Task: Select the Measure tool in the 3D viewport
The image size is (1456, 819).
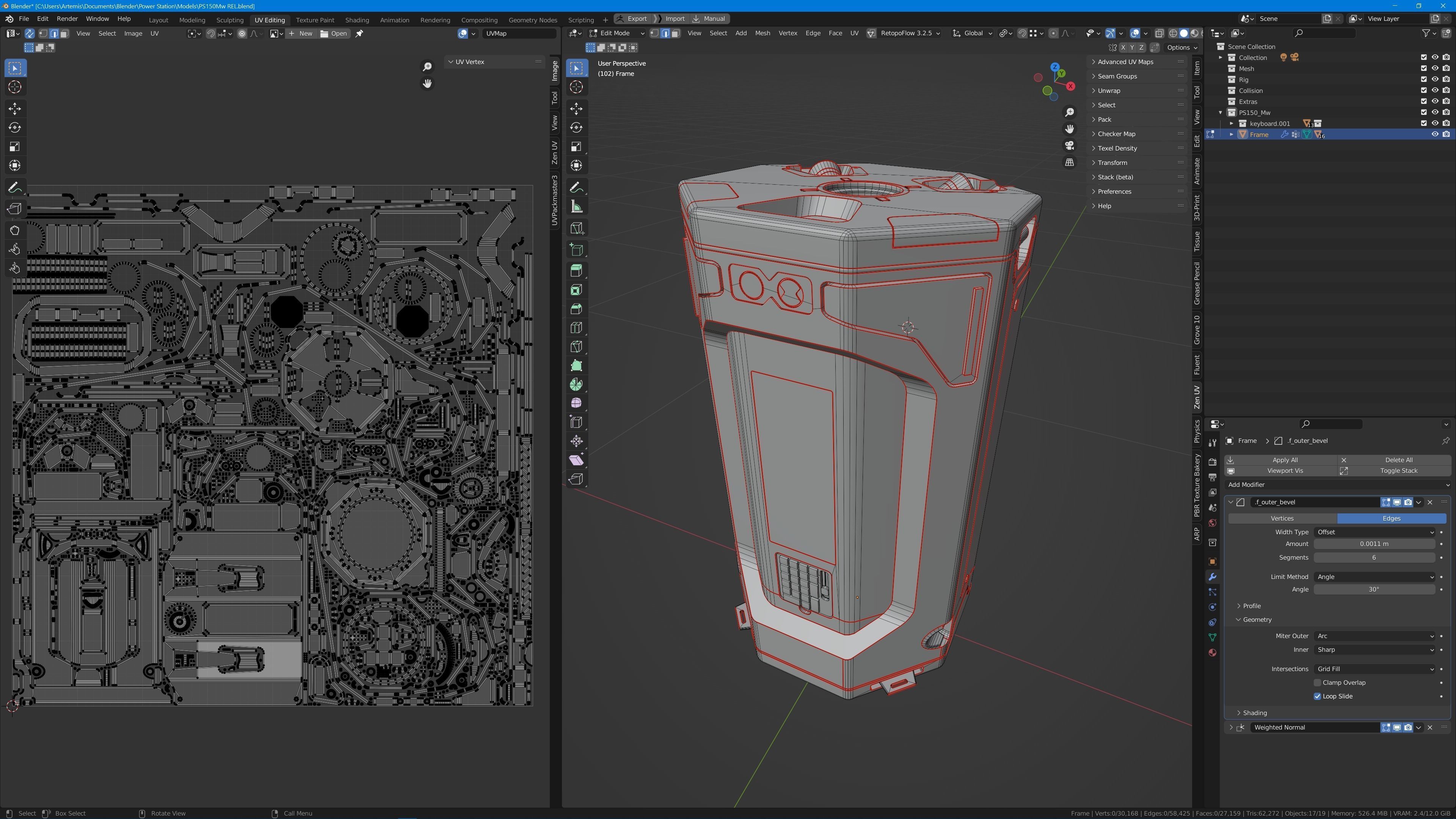Action: point(576,207)
